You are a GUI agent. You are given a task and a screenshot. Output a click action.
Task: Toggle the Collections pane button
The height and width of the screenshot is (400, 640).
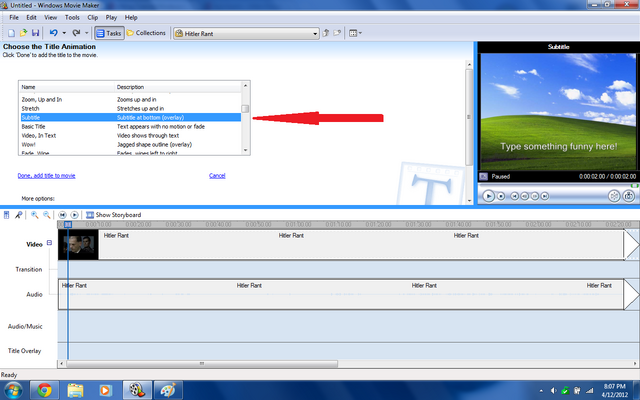pyautogui.click(x=146, y=33)
